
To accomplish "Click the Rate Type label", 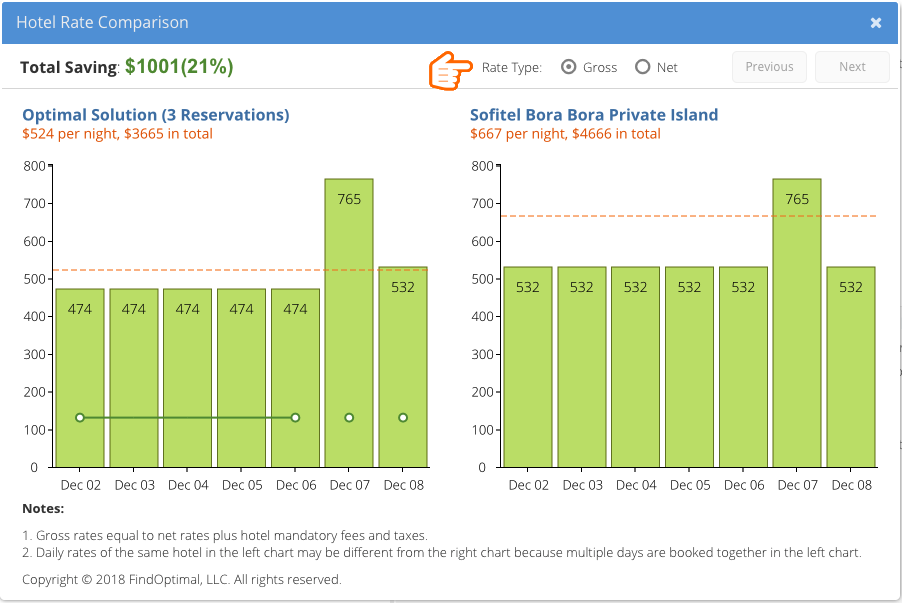I will pos(511,68).
